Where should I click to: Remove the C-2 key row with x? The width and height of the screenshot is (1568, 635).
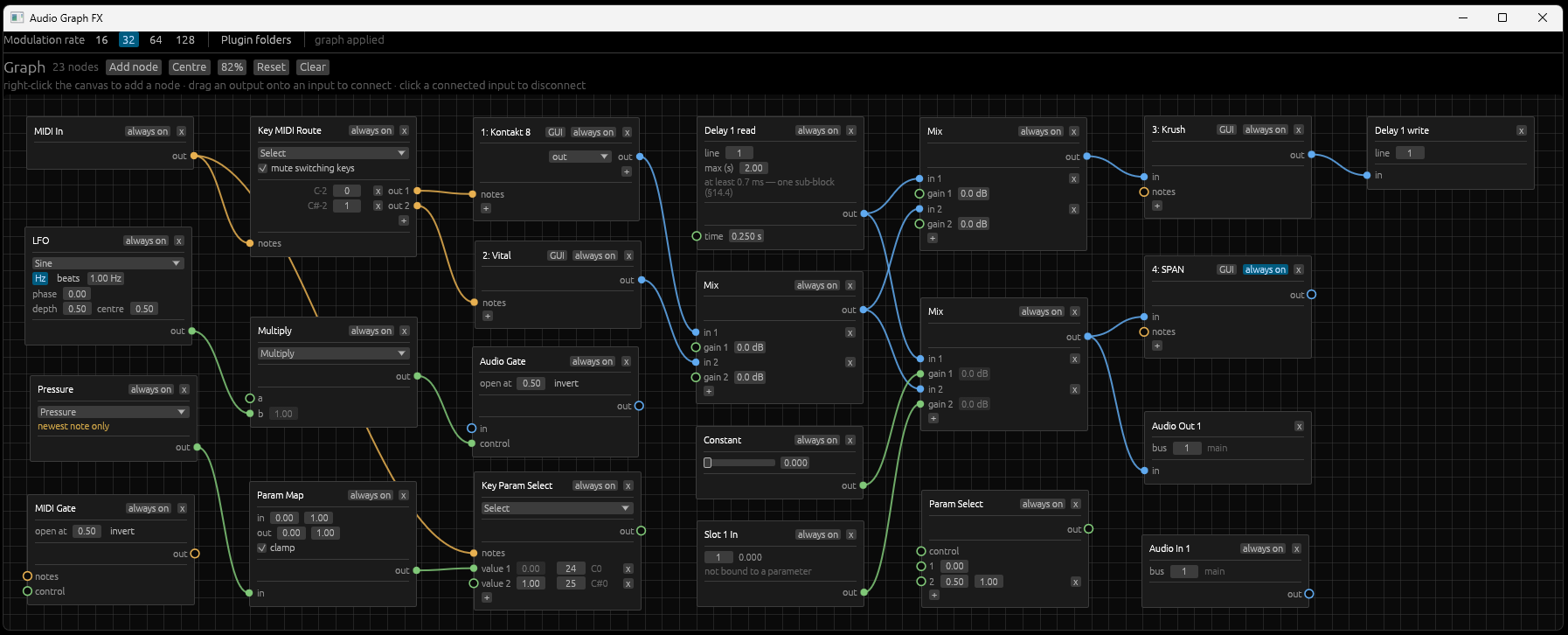coord(378,191)
